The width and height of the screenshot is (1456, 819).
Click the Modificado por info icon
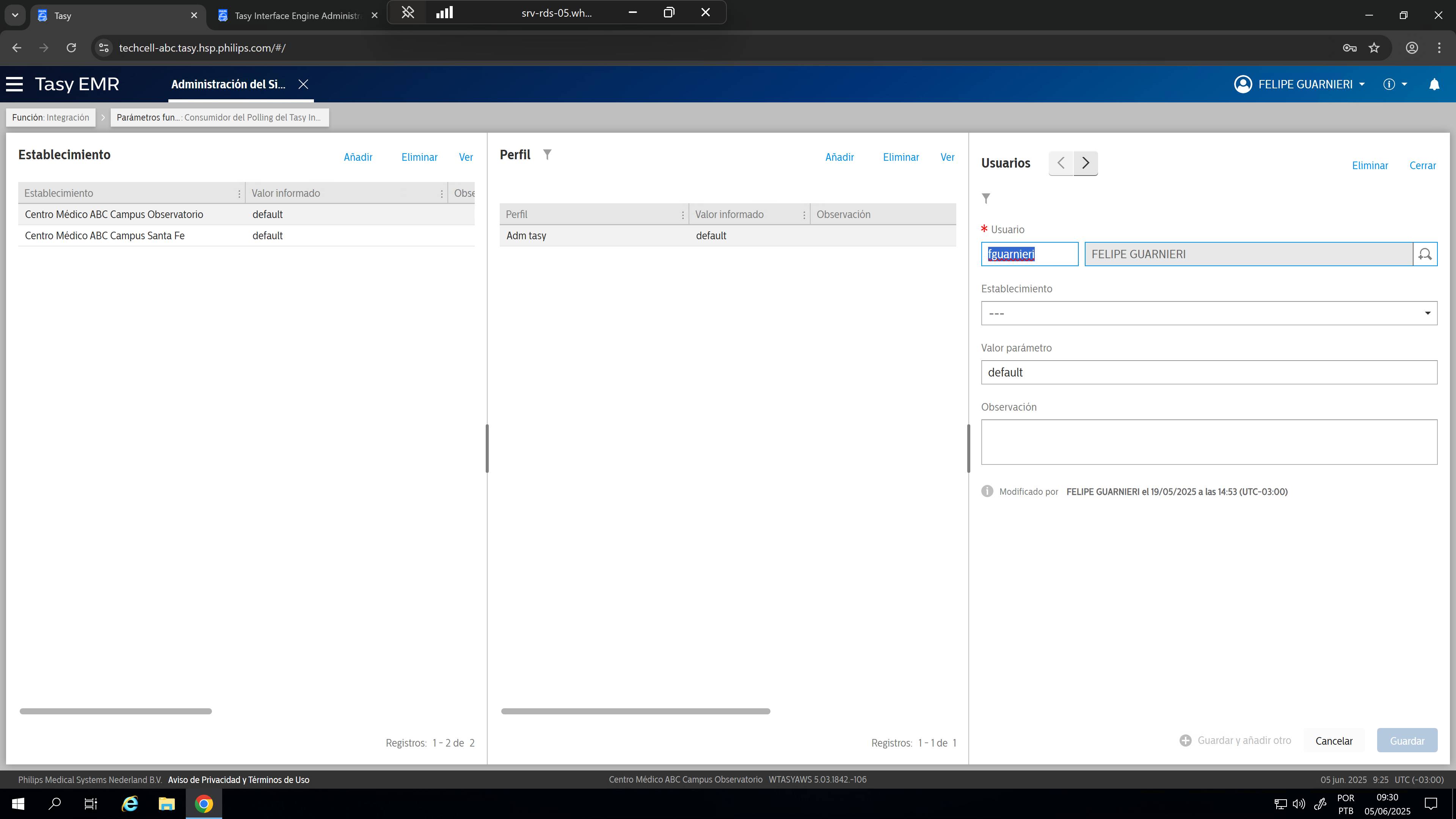(x=987, y=491)
